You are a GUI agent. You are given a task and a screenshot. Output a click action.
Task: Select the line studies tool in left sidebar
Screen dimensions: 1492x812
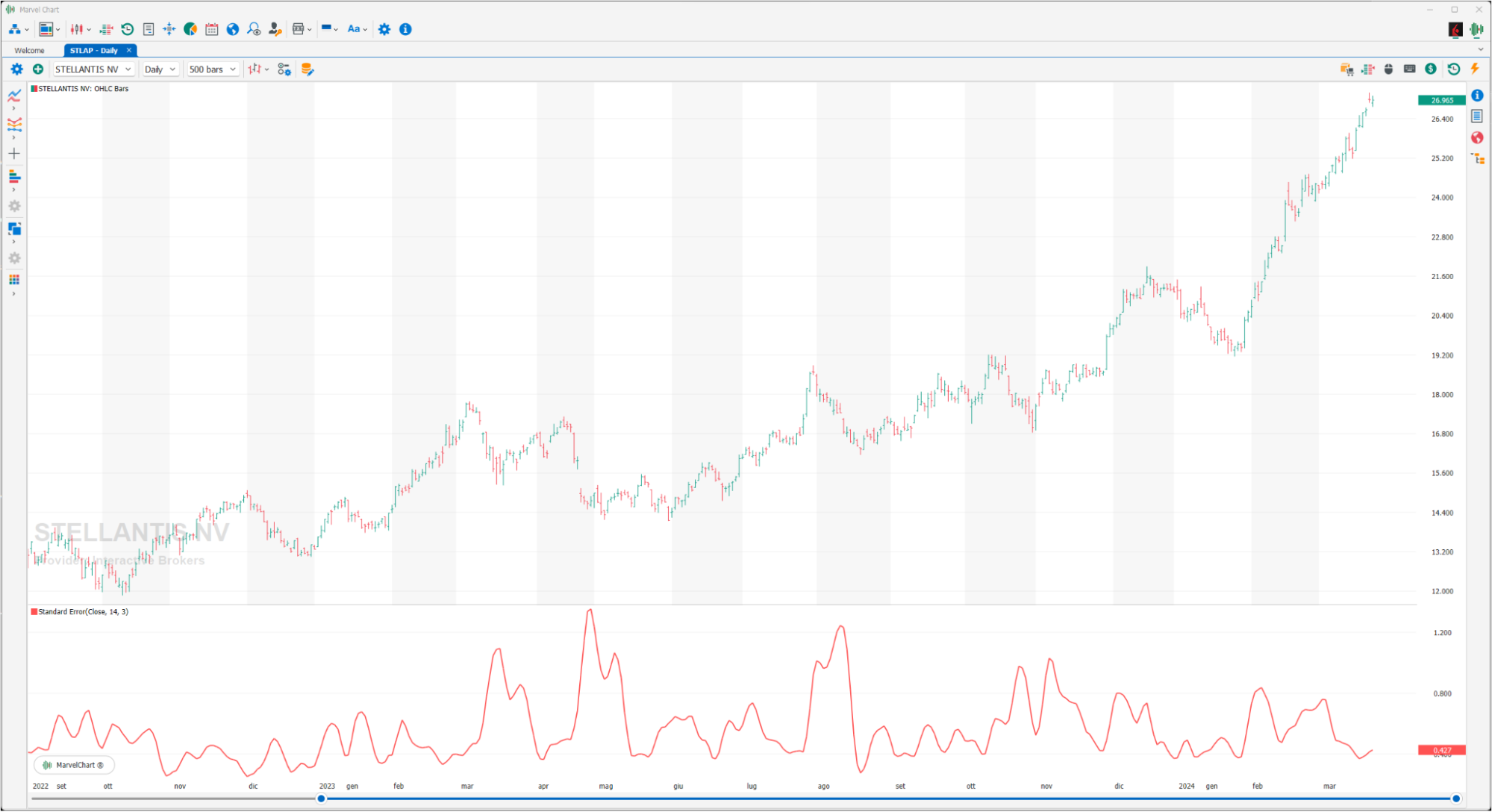14,96
